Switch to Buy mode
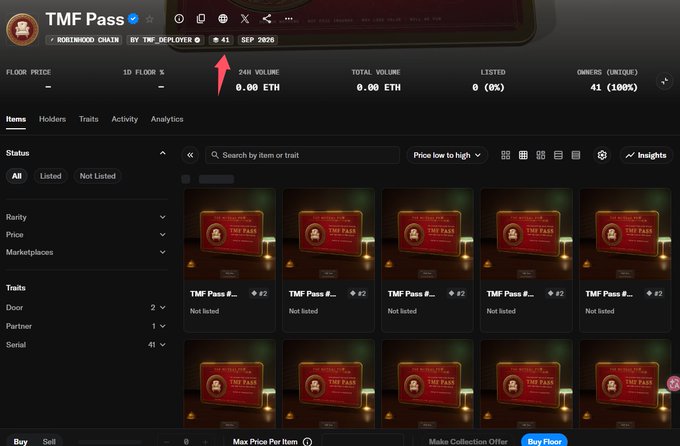The image size is (680, 446). [20, 441]
